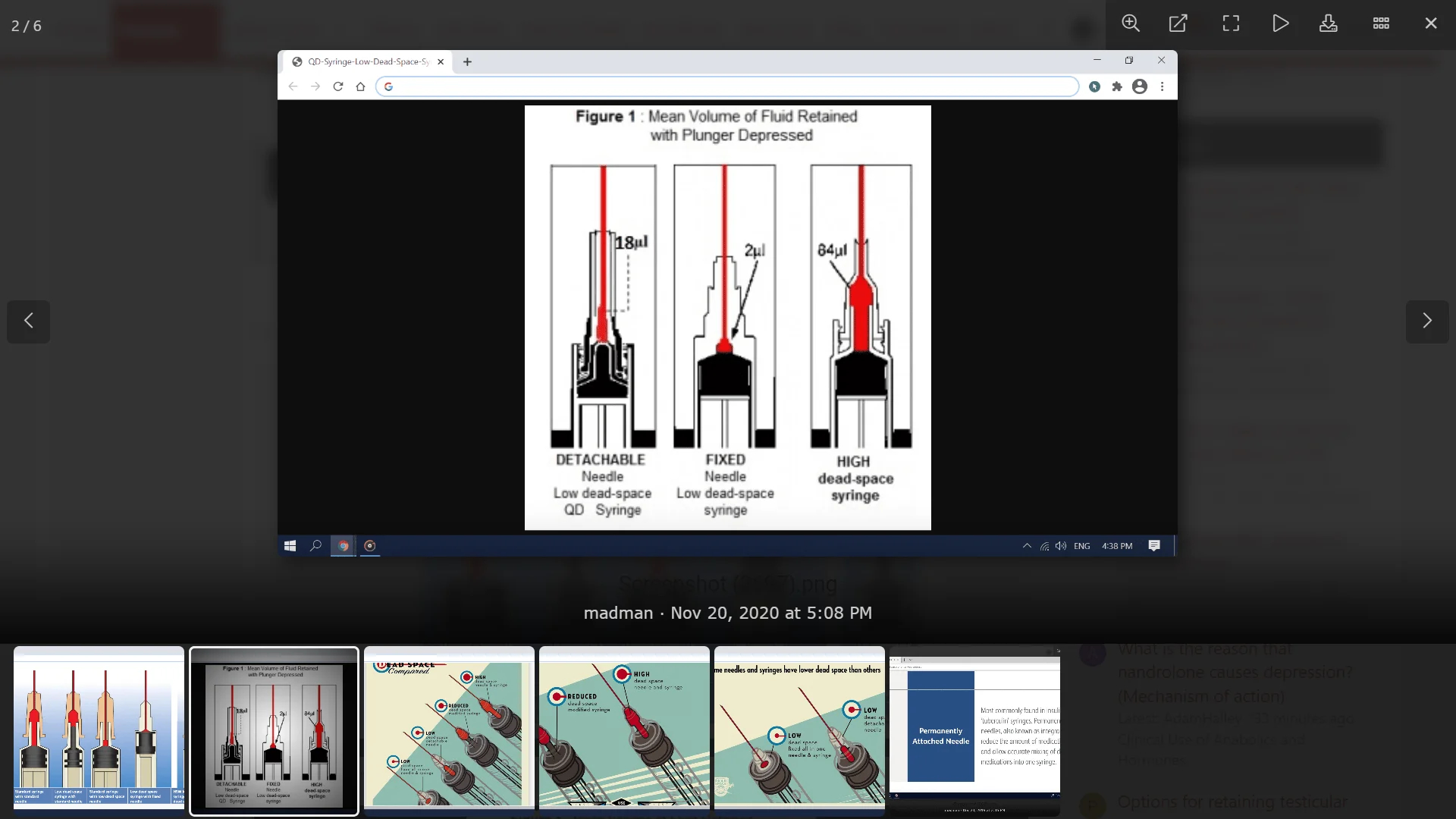Start slideshow with play icon
Image resolution: width=1456 pixels, height=819 pixels.
[x=1280, y=24]
